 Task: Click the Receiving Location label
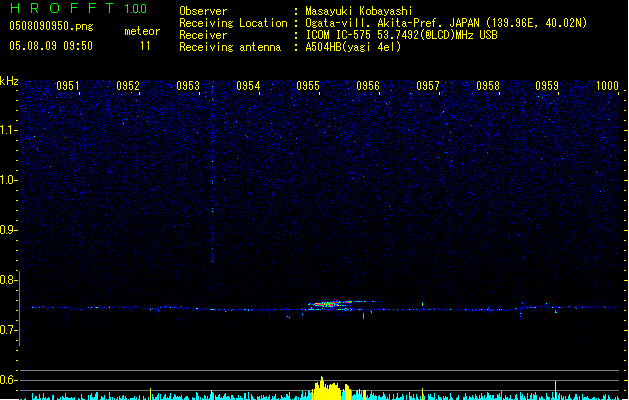(233, 23)
